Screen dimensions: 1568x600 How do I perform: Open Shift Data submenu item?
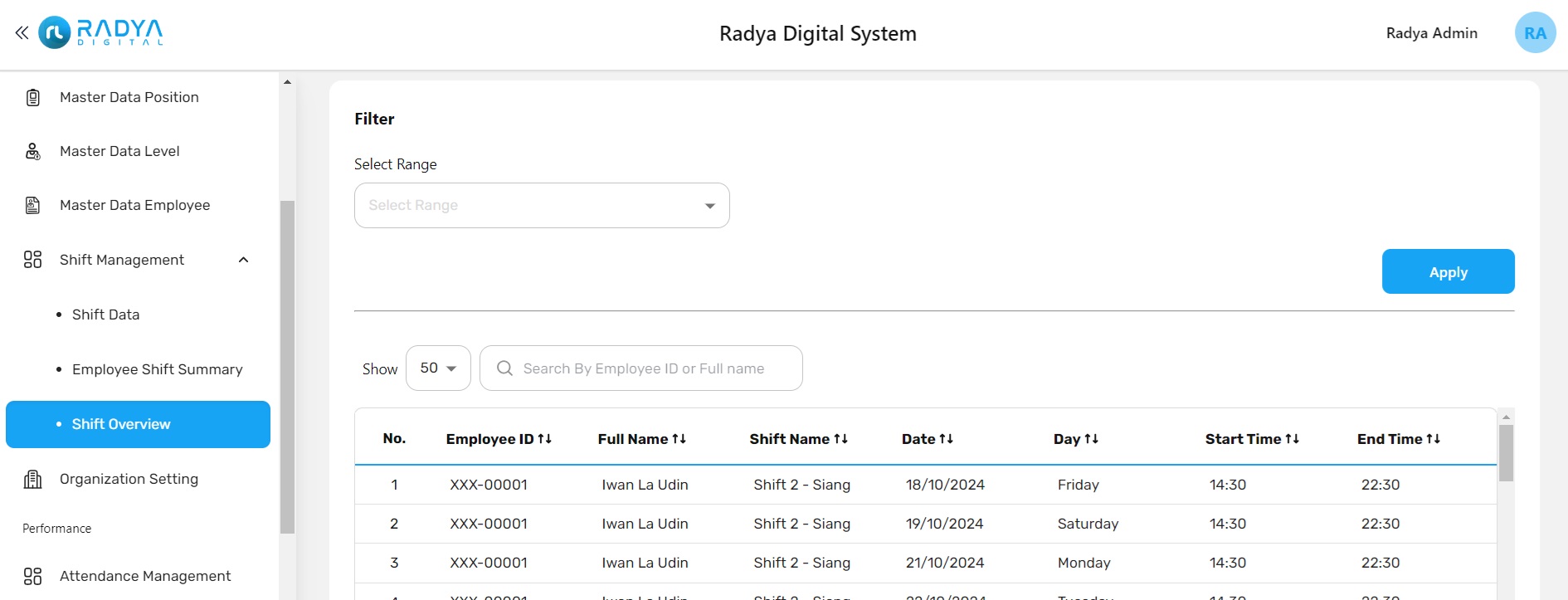click(105, 315)
